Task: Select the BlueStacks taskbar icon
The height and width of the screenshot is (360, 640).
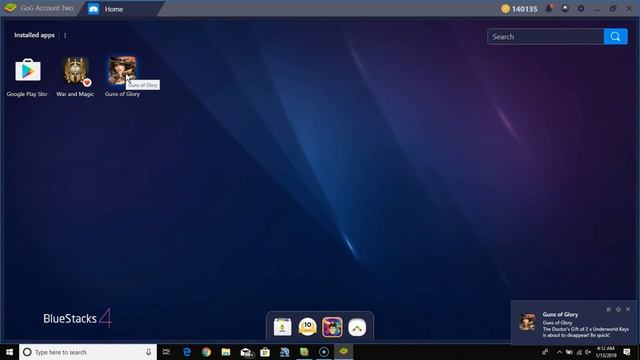Action: [344, 352]
